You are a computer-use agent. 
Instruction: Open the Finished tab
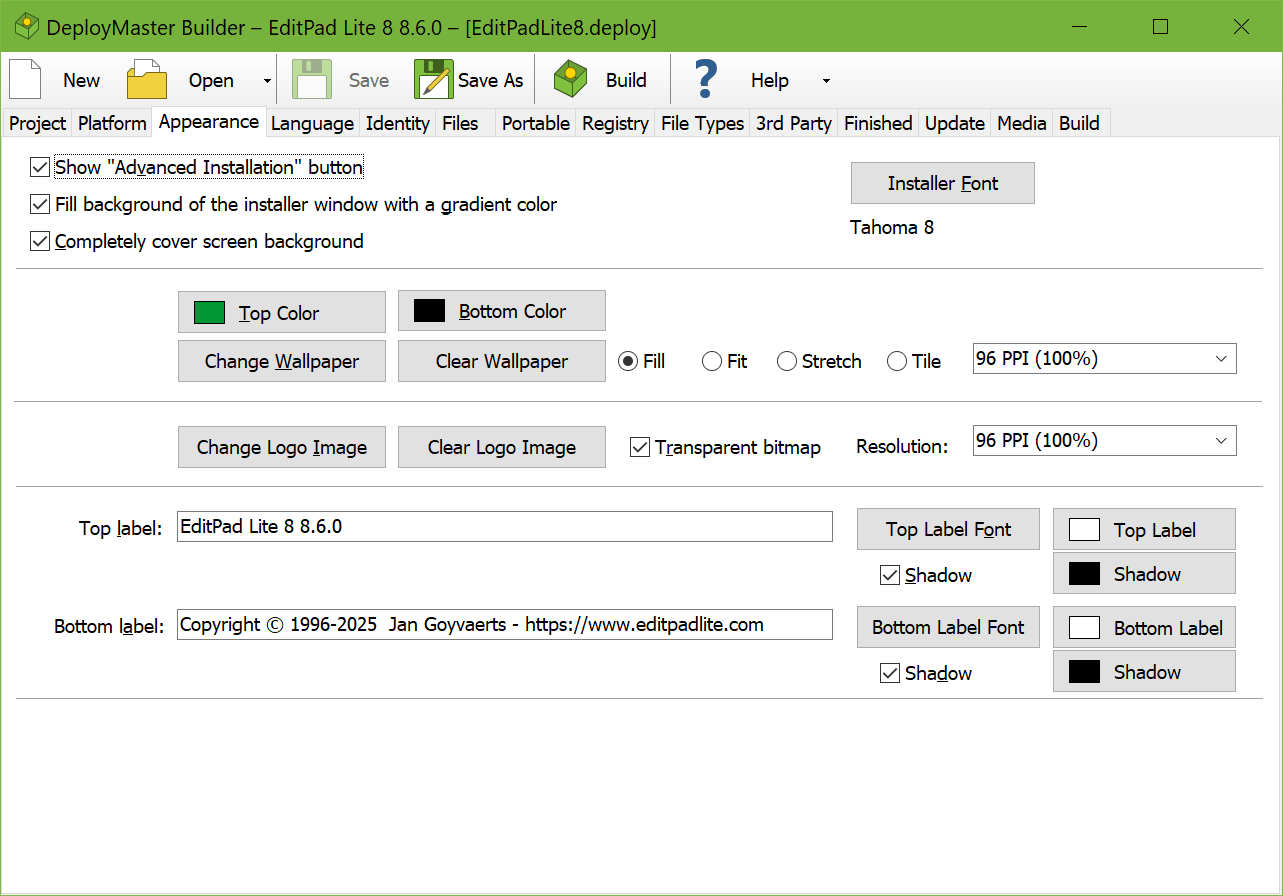click(x=878, y=123)
